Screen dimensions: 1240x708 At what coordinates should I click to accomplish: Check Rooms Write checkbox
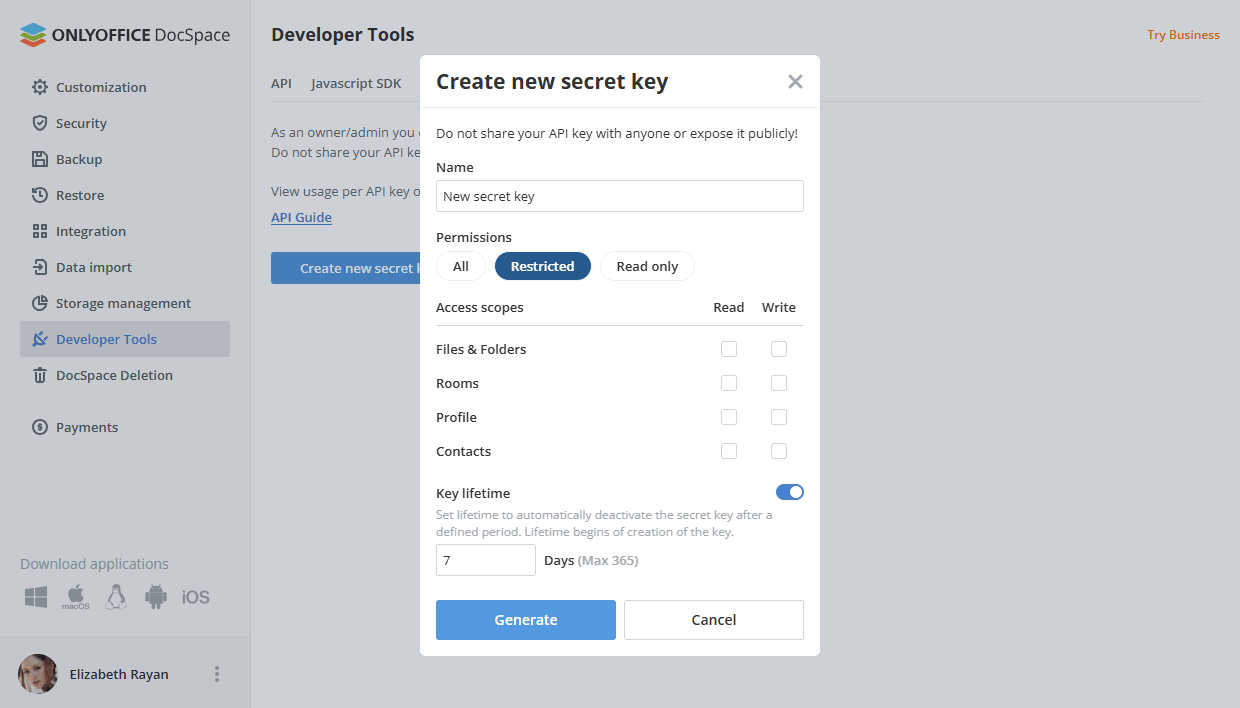tap(779, 383)
